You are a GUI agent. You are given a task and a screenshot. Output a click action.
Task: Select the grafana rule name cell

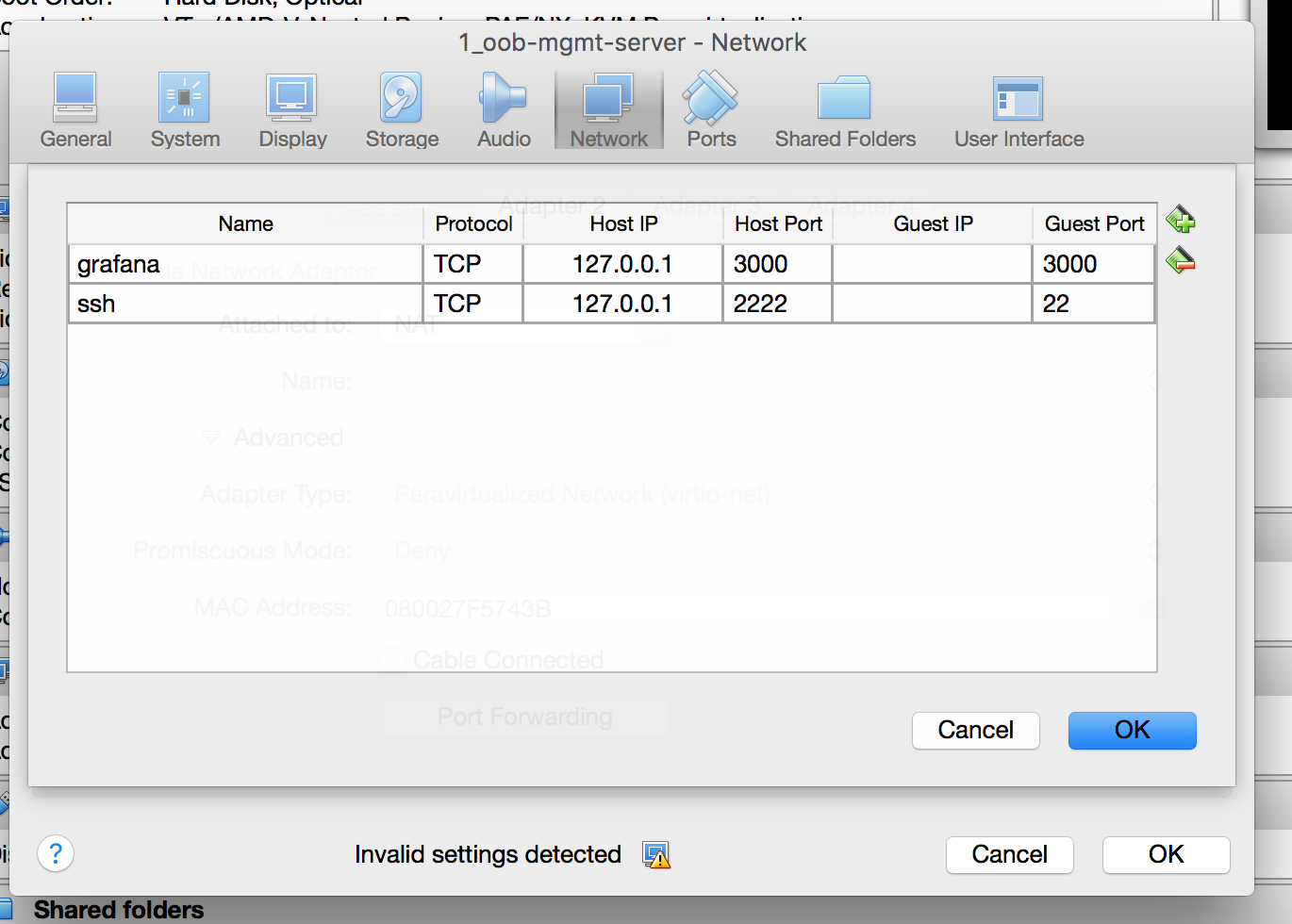point(245,264)
